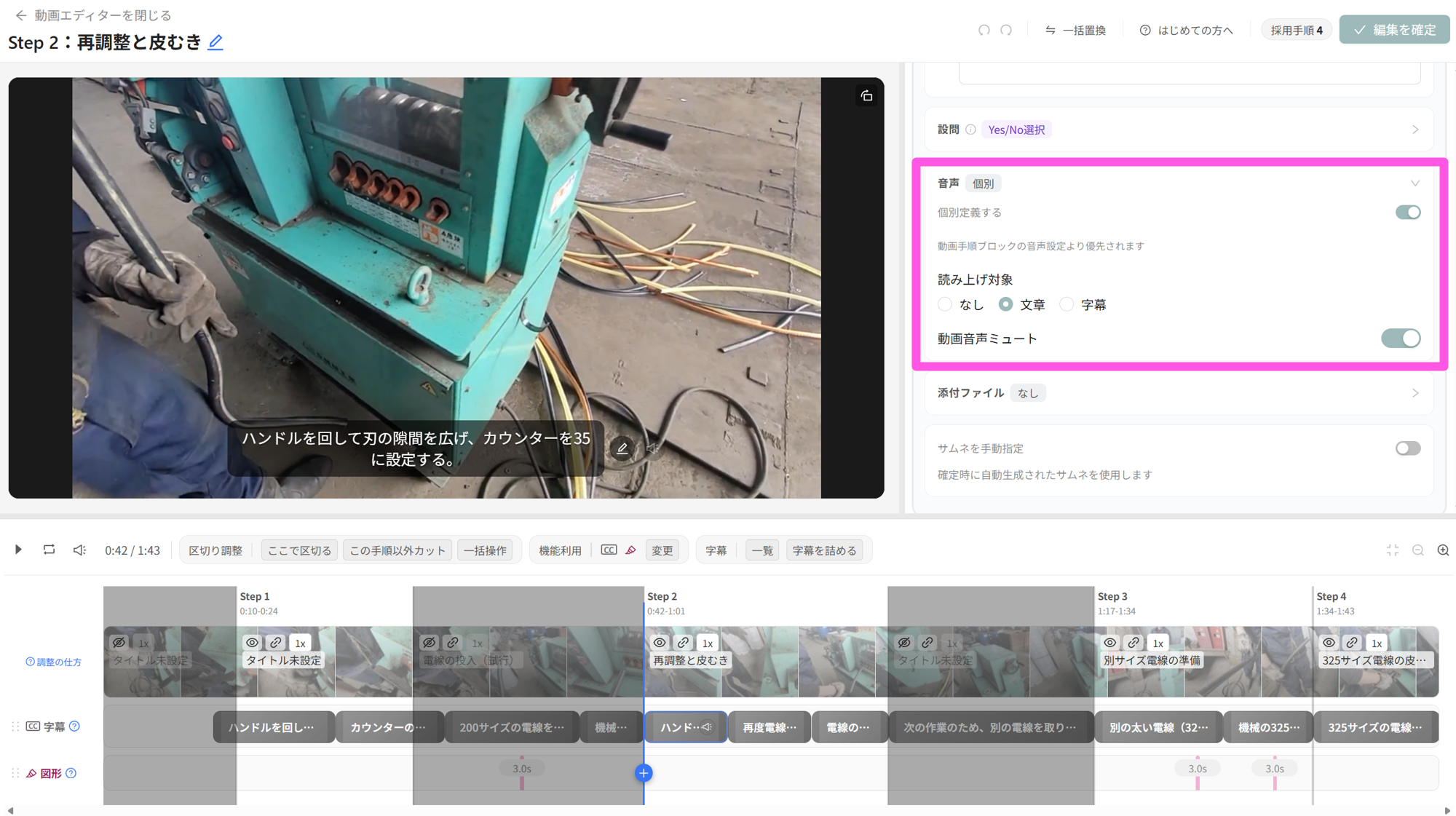
Task: Expand the 添付ファイル section
Action: coord(1415,393)
